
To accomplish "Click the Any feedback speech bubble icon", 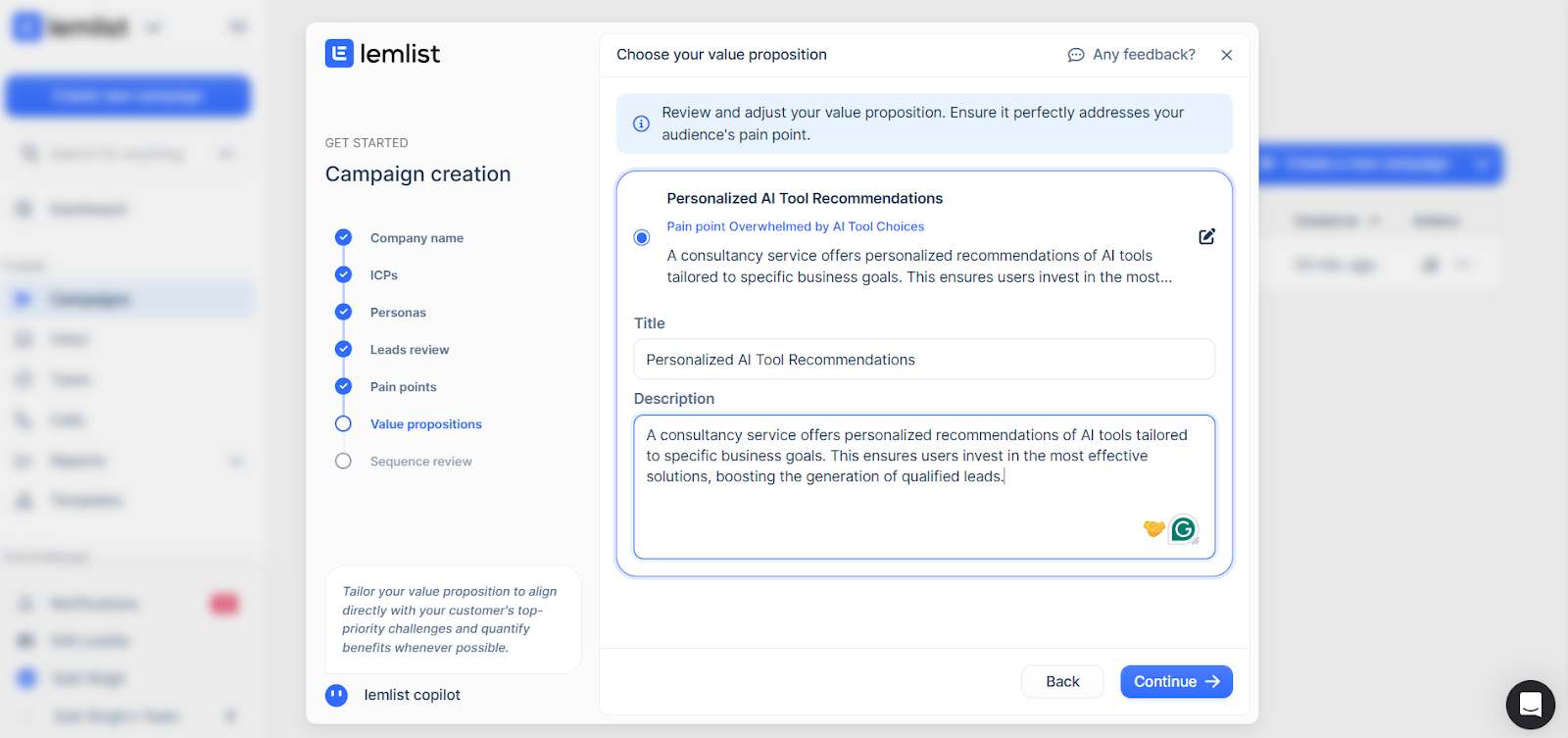I will [x=1076, y=55].
